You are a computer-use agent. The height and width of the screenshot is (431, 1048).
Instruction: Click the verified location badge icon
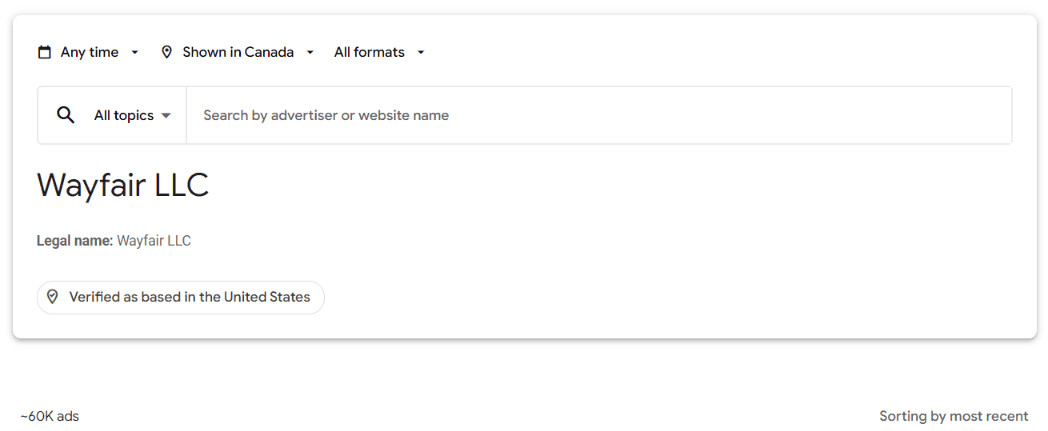click(x=52, y=297)
